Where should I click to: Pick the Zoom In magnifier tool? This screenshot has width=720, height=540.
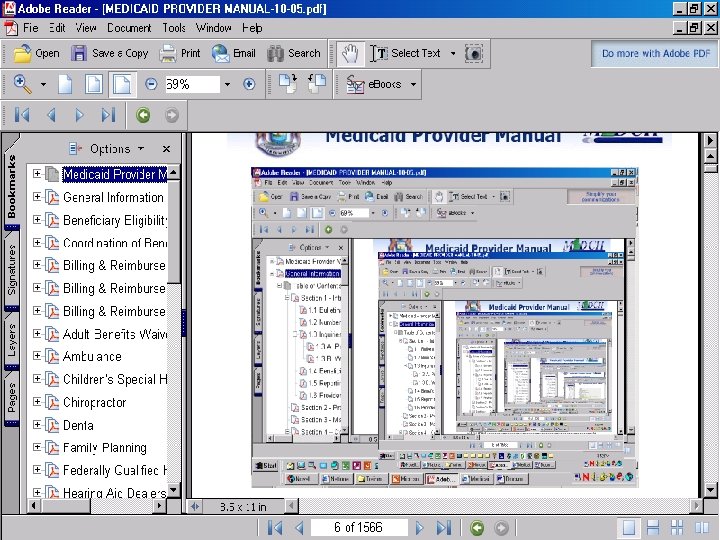(22, 84)
